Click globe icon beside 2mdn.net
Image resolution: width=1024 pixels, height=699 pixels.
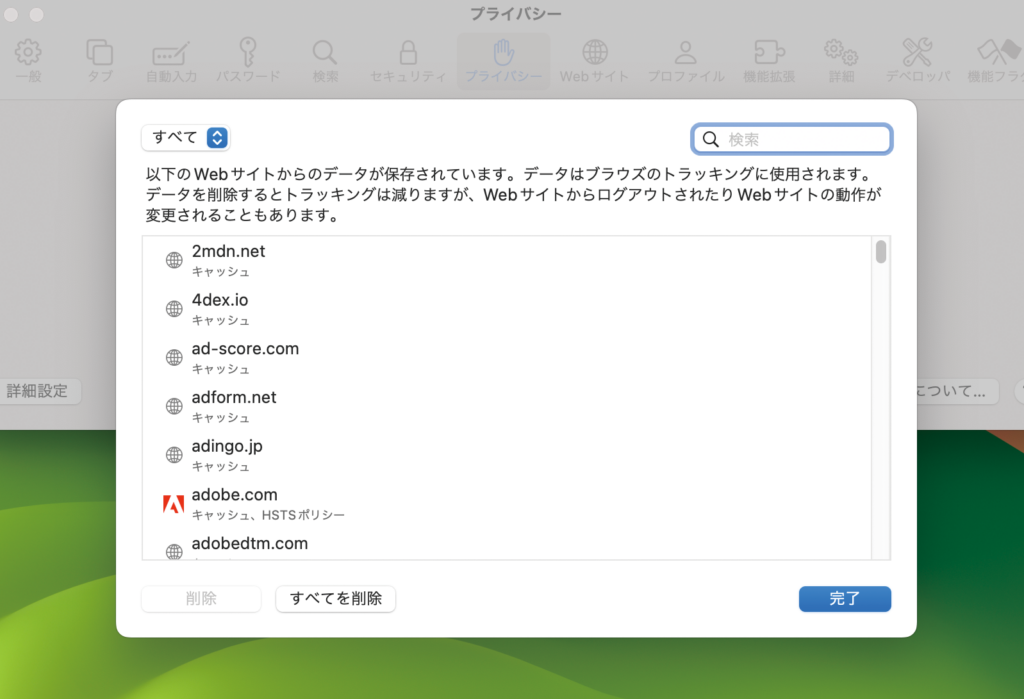pyautogui.click(x=174, y=260)
